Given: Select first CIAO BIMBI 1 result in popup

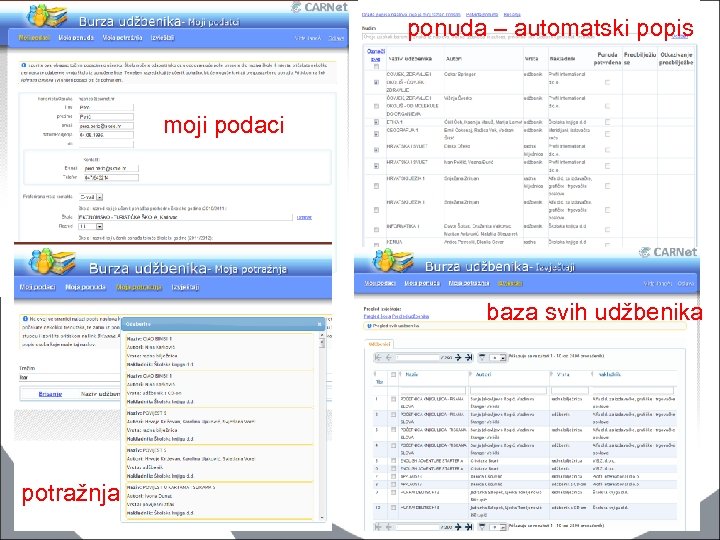Looking at the screenshot, I should coord(220,351).
